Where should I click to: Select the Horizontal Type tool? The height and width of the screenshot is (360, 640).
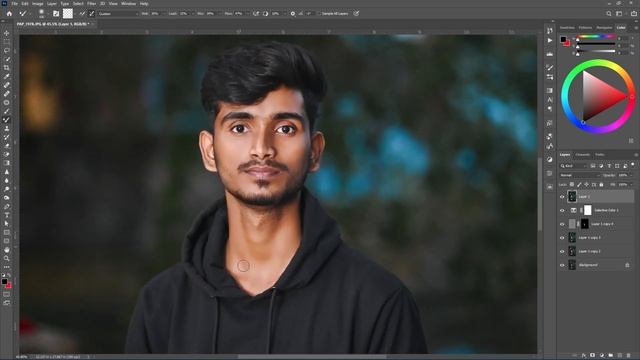coord(7,215)
